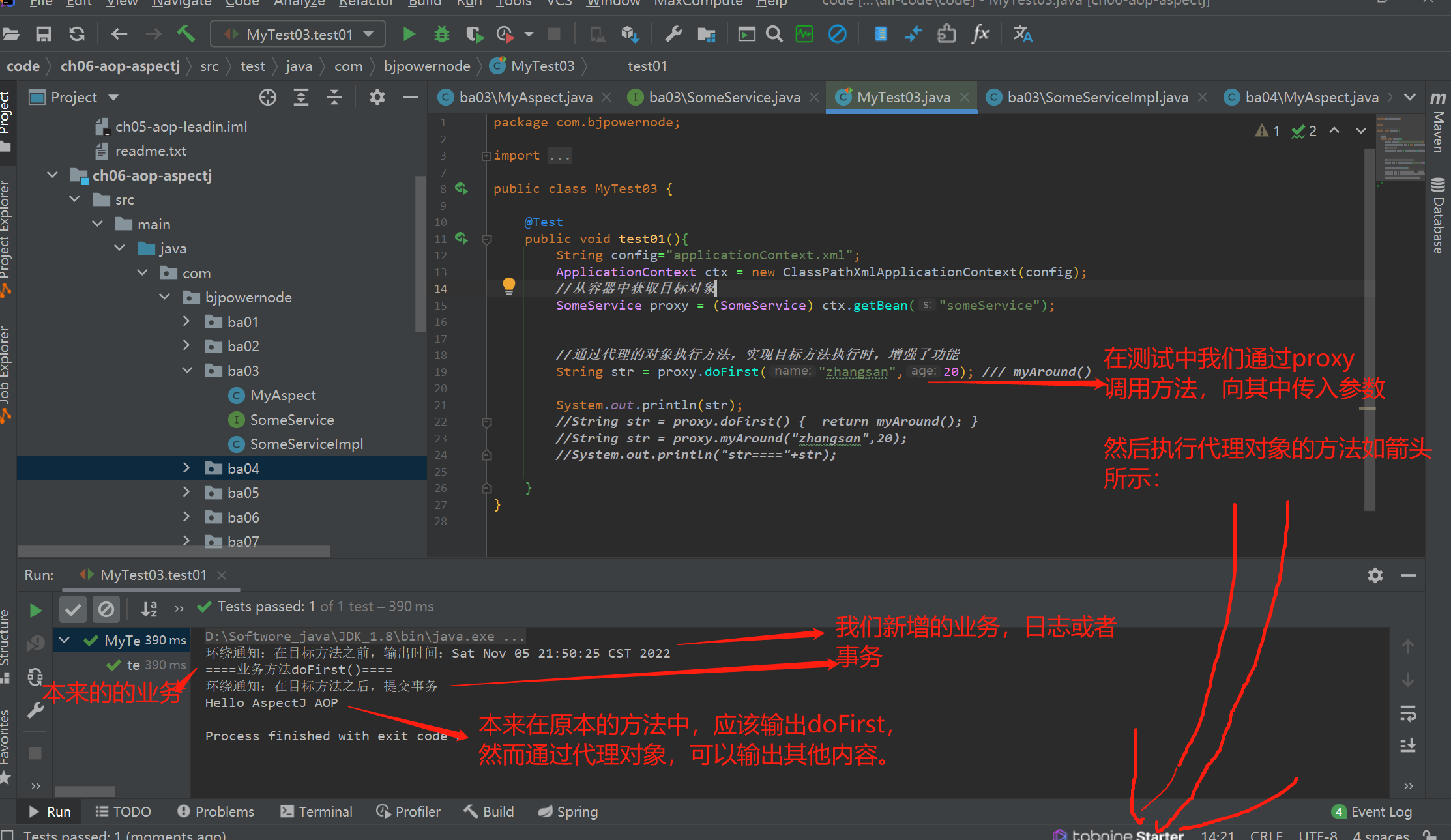Image resolution: width=1451 pixels, height=840 pixels.
Task: Switch to ba03\SomeService.java tab
Action: point(724,97)
